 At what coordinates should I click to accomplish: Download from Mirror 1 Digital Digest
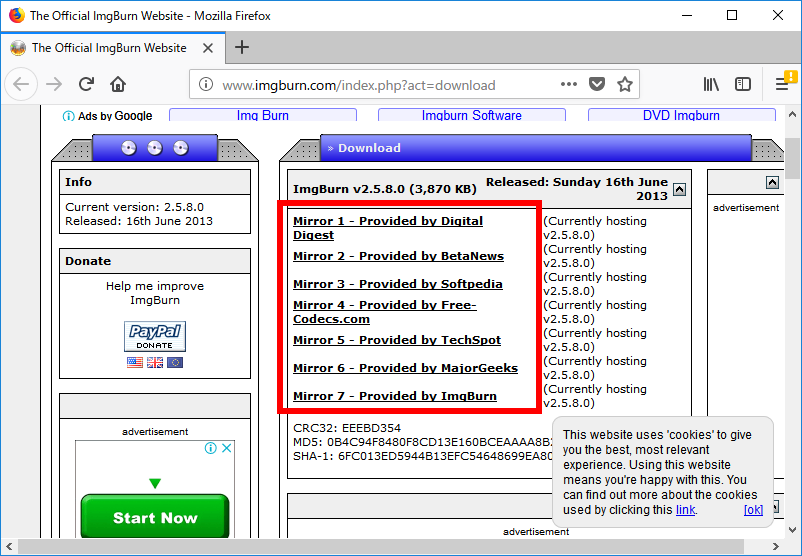click(388, 228)
